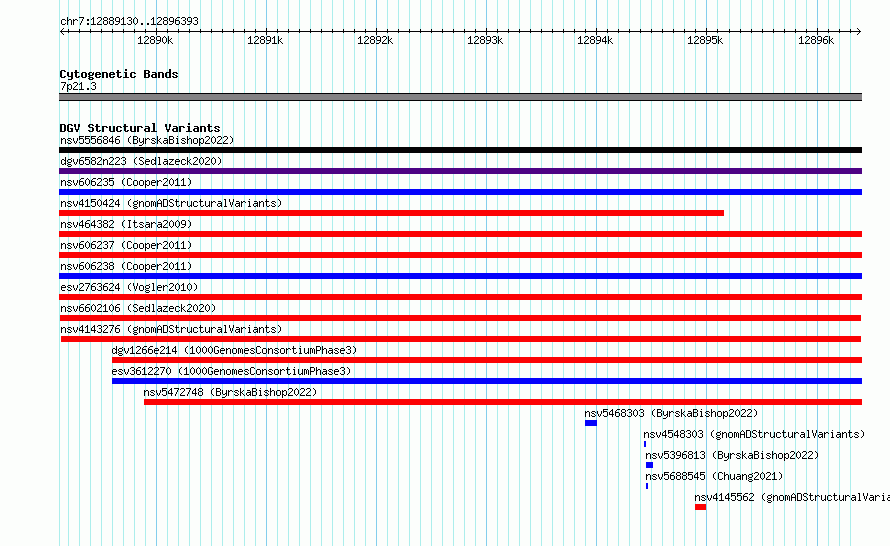890x546 pixels.
Task: Select the small blue nsv5396813 bar
Action: click(649, 465)
